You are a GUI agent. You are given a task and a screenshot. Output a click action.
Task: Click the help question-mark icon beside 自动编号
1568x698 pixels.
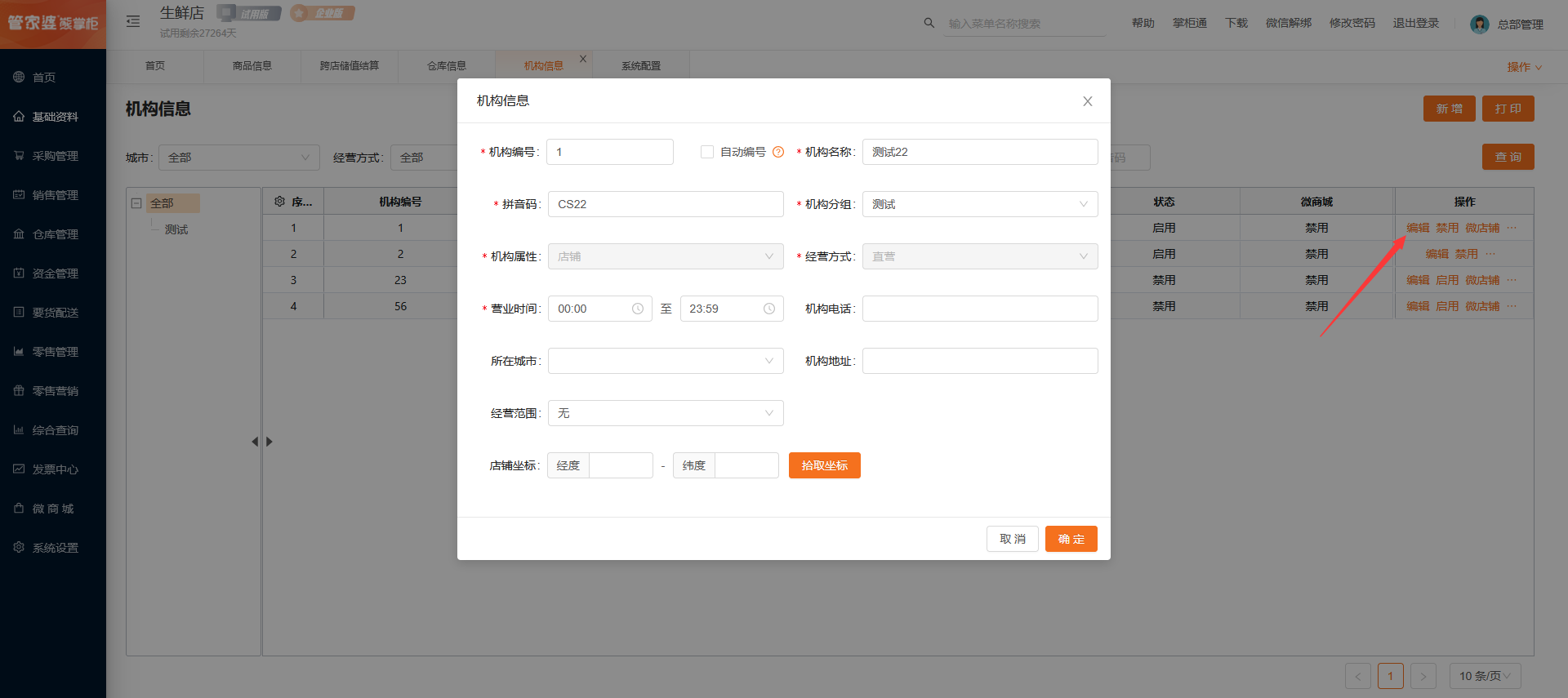coord(778,152)
